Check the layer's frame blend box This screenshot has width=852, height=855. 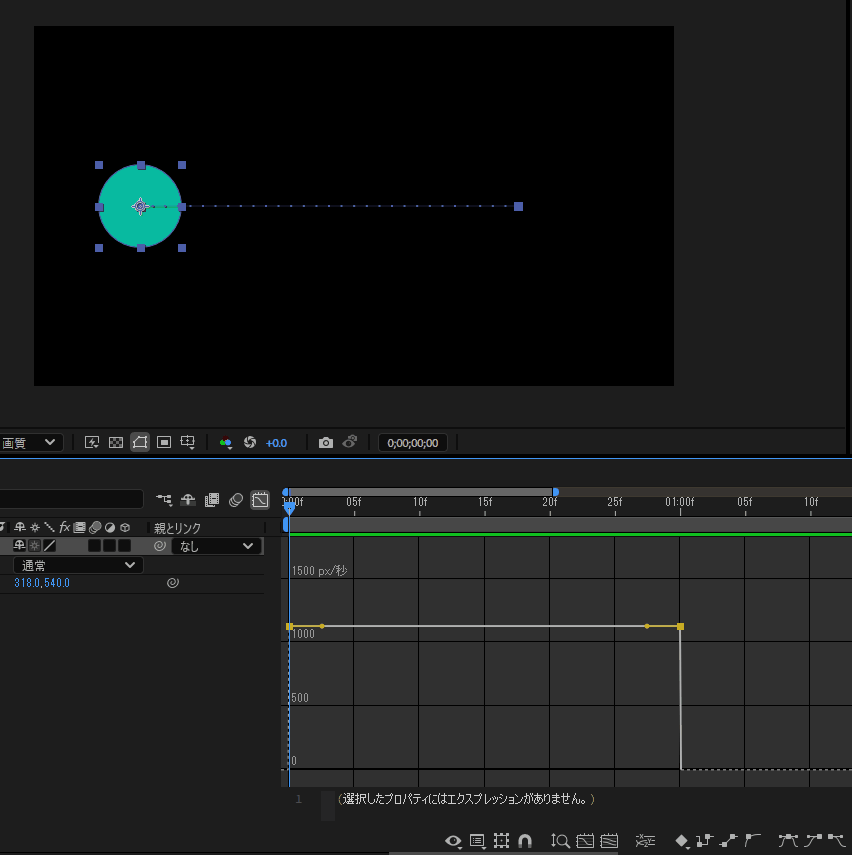click(x=94, y=545)
